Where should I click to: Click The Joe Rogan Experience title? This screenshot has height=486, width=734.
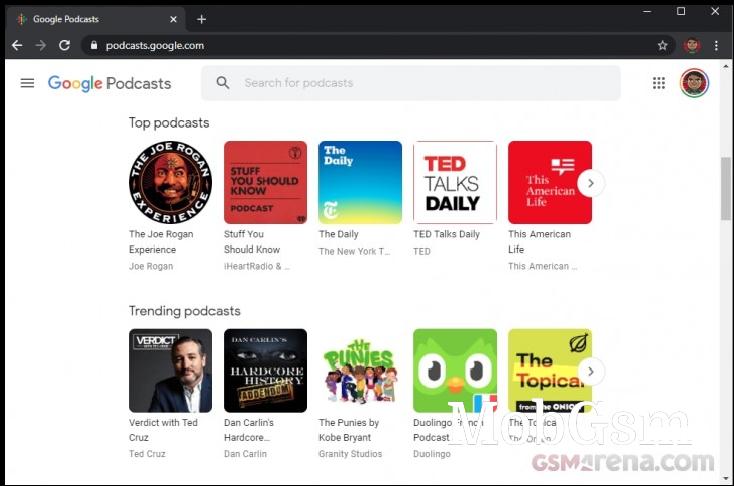pos(161,242)
